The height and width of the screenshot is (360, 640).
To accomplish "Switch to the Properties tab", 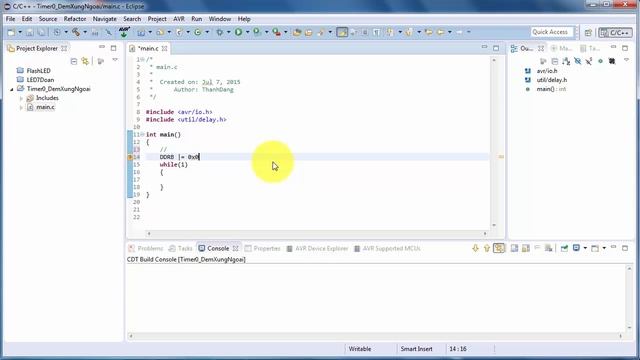I will (x=262, y=248).
